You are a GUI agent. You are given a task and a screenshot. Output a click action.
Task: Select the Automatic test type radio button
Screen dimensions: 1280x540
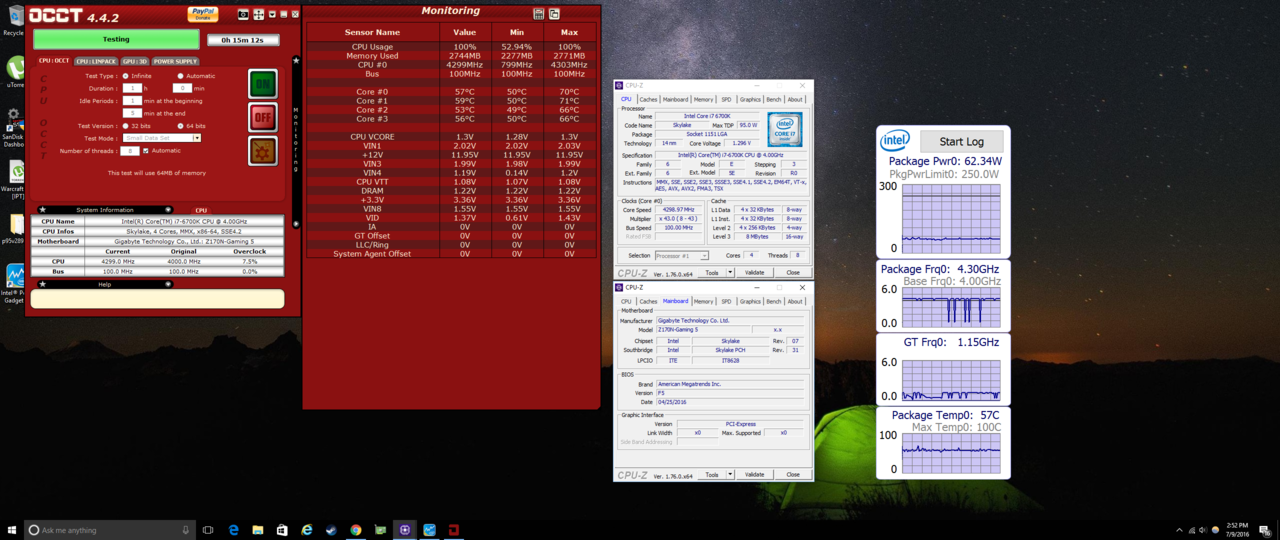[x=180, y=76]
